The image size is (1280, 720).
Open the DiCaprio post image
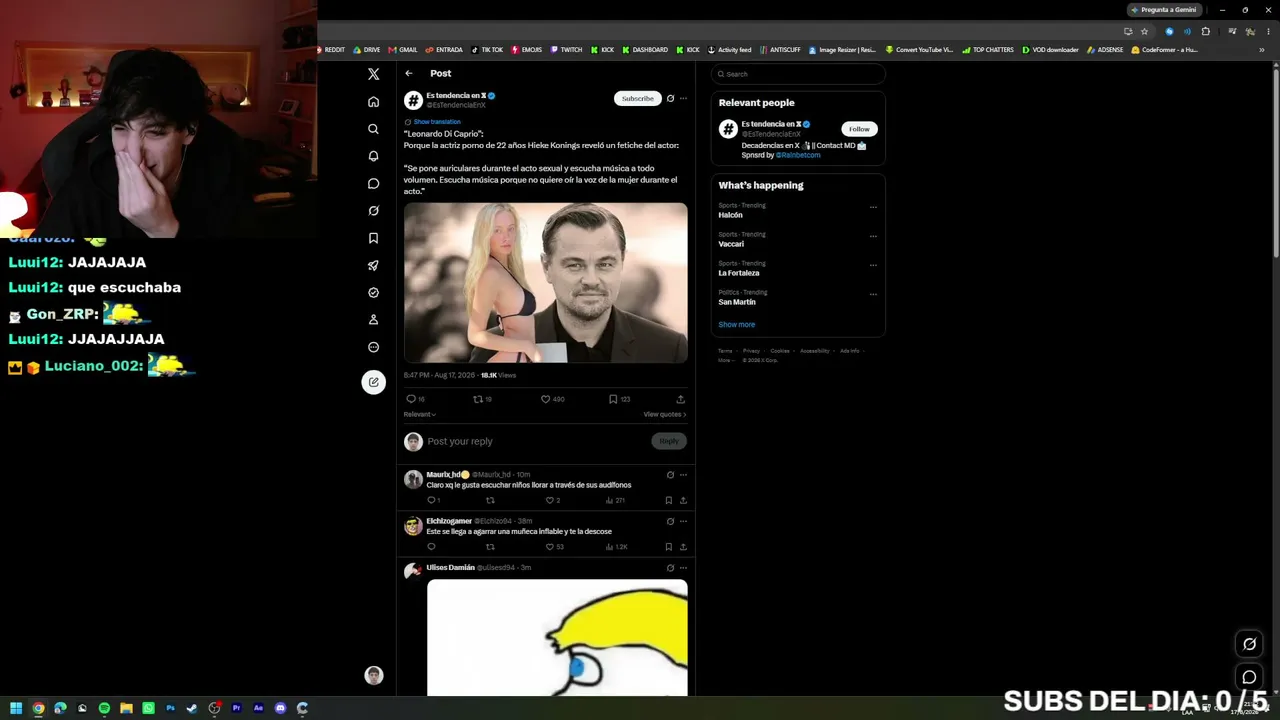(x=546, y=283)
